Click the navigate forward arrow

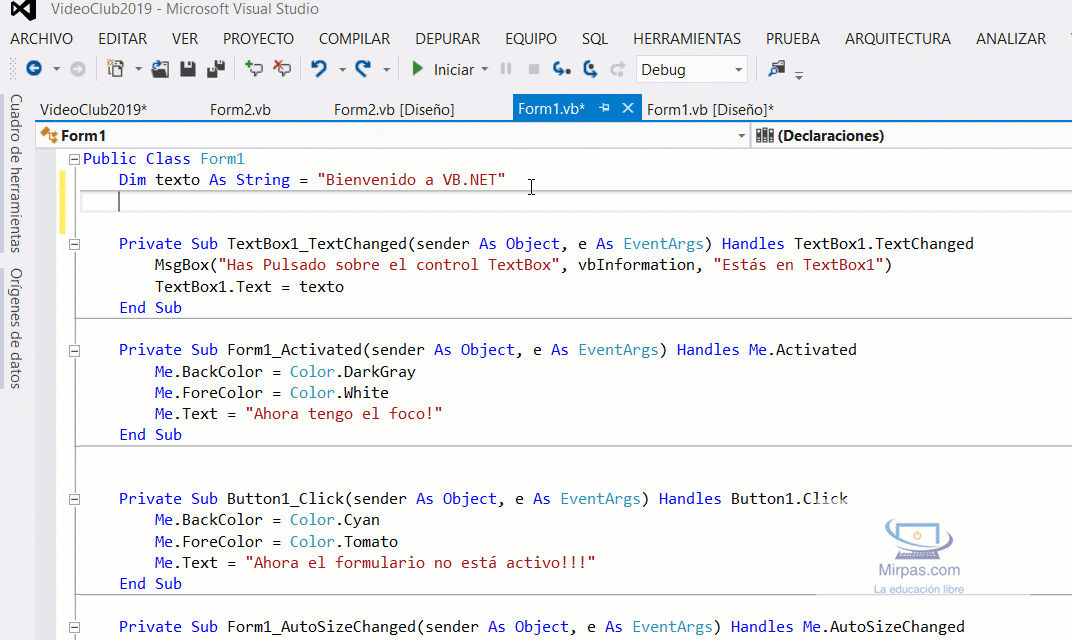coord(78,69)
